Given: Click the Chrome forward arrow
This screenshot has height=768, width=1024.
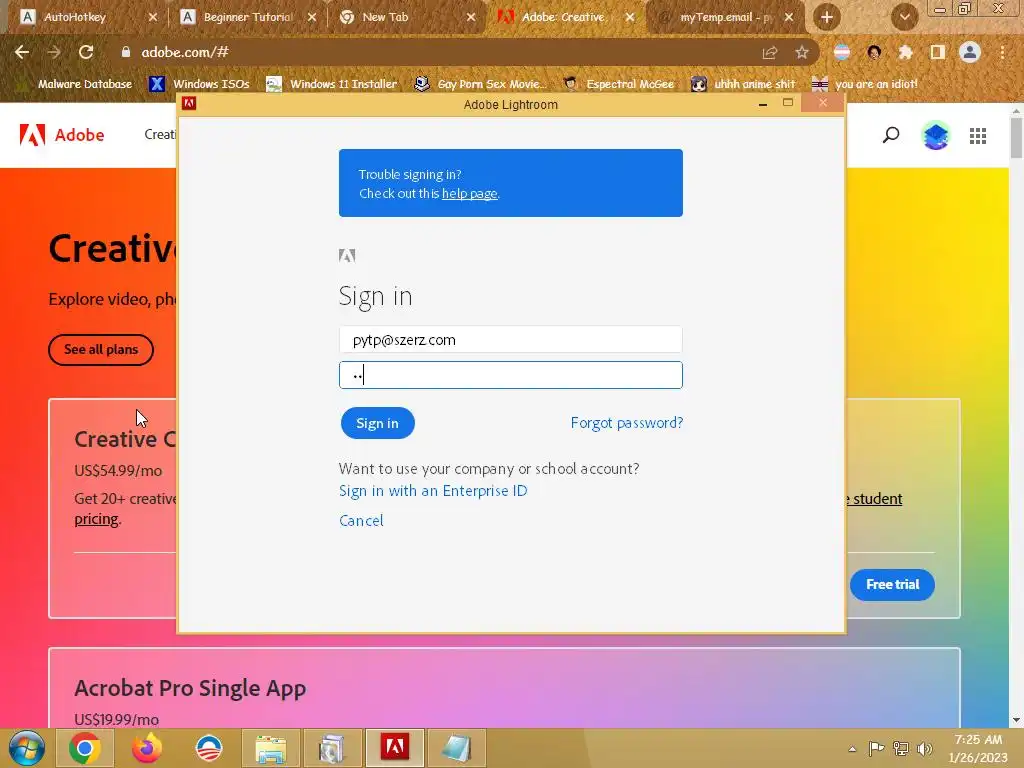Looking at the screenshot, I should (54, 52).
